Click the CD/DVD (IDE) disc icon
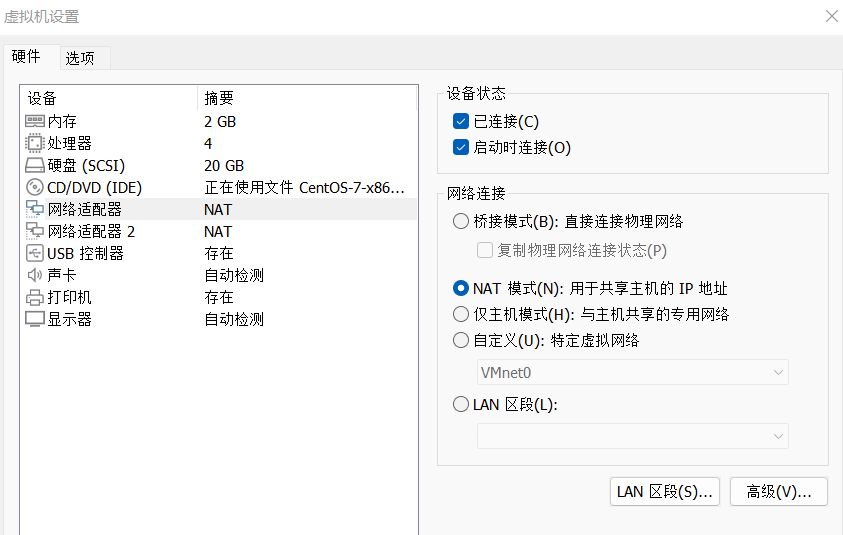Viewport: 843px width, 535px height. [x=35, y=187]
